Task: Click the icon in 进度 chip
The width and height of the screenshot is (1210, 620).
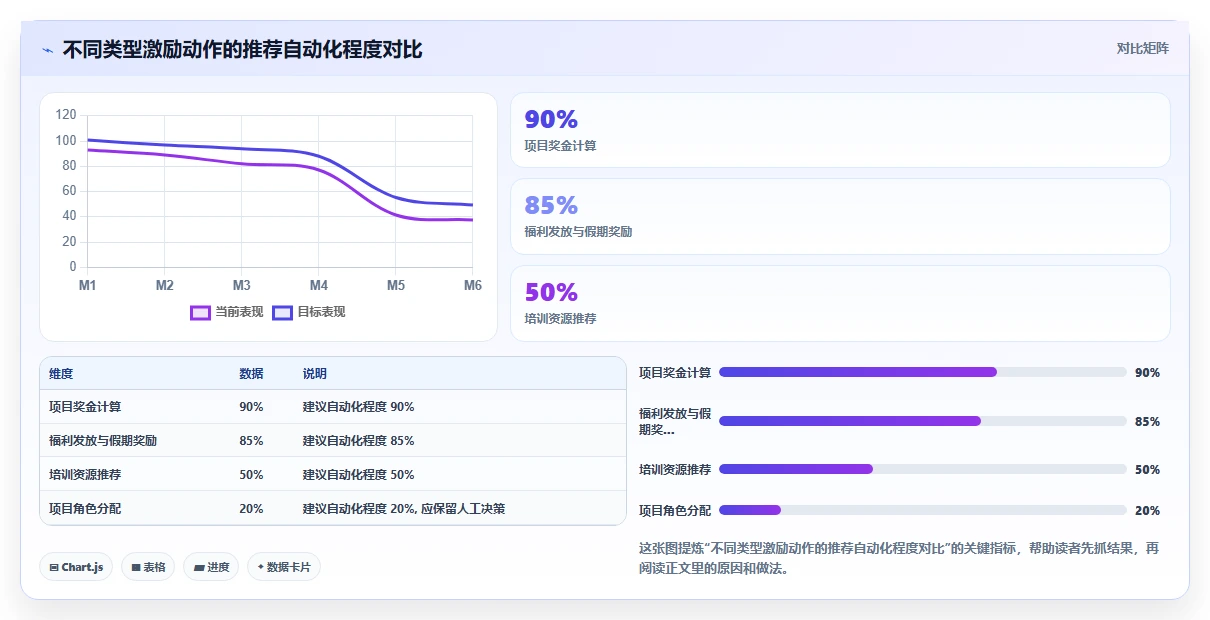Action: 199,568
